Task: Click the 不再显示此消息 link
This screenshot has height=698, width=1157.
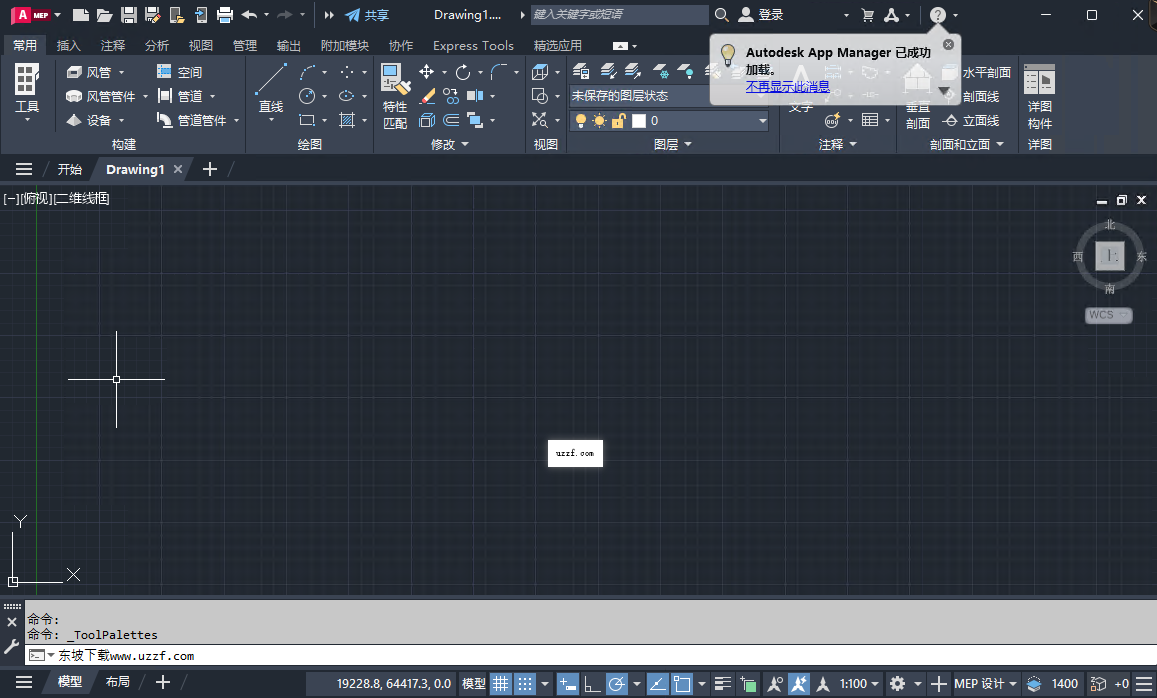Action: (787, 87)
